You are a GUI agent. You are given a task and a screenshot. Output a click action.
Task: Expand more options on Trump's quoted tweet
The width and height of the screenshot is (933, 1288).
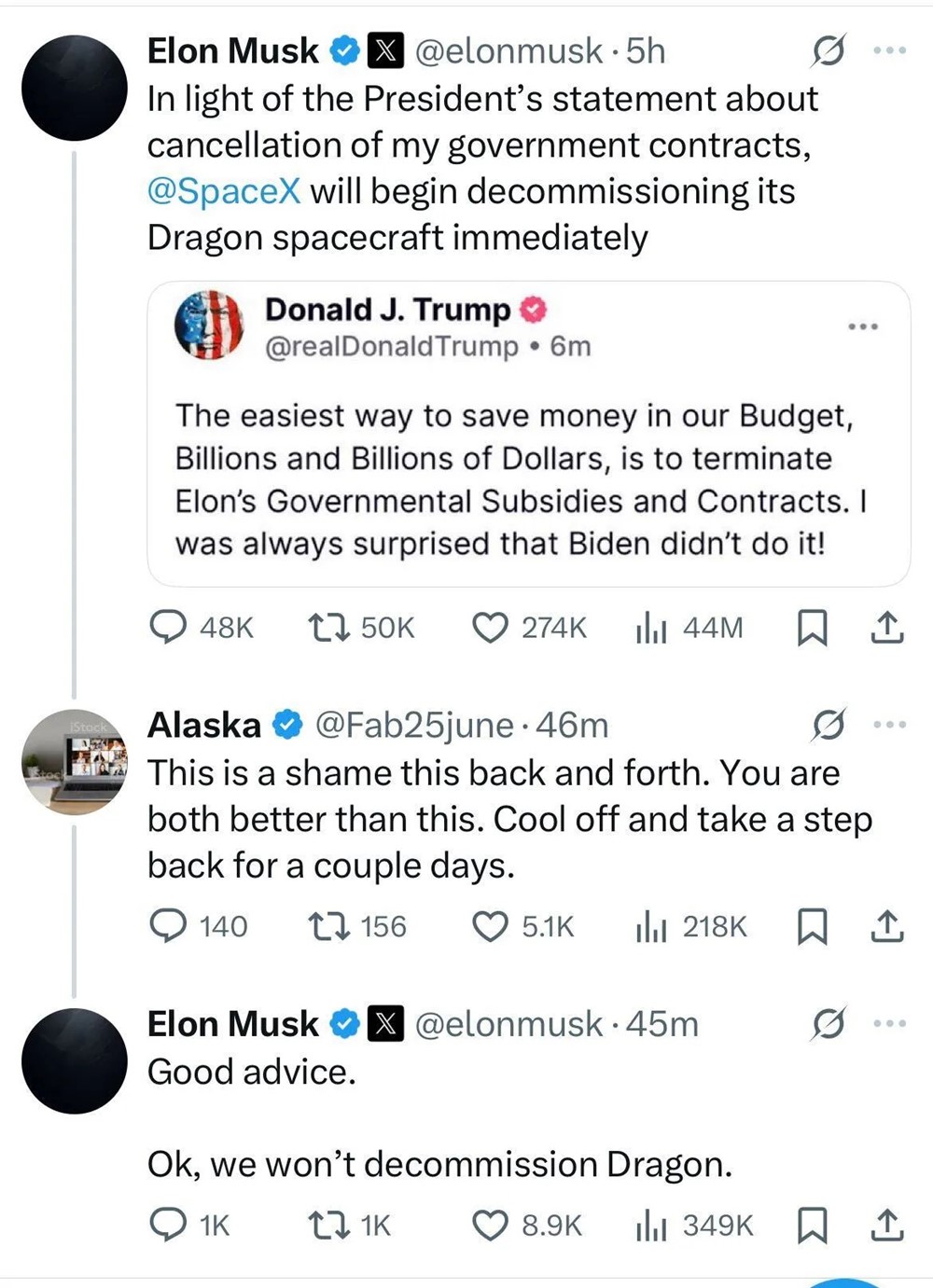click(863, 325)
